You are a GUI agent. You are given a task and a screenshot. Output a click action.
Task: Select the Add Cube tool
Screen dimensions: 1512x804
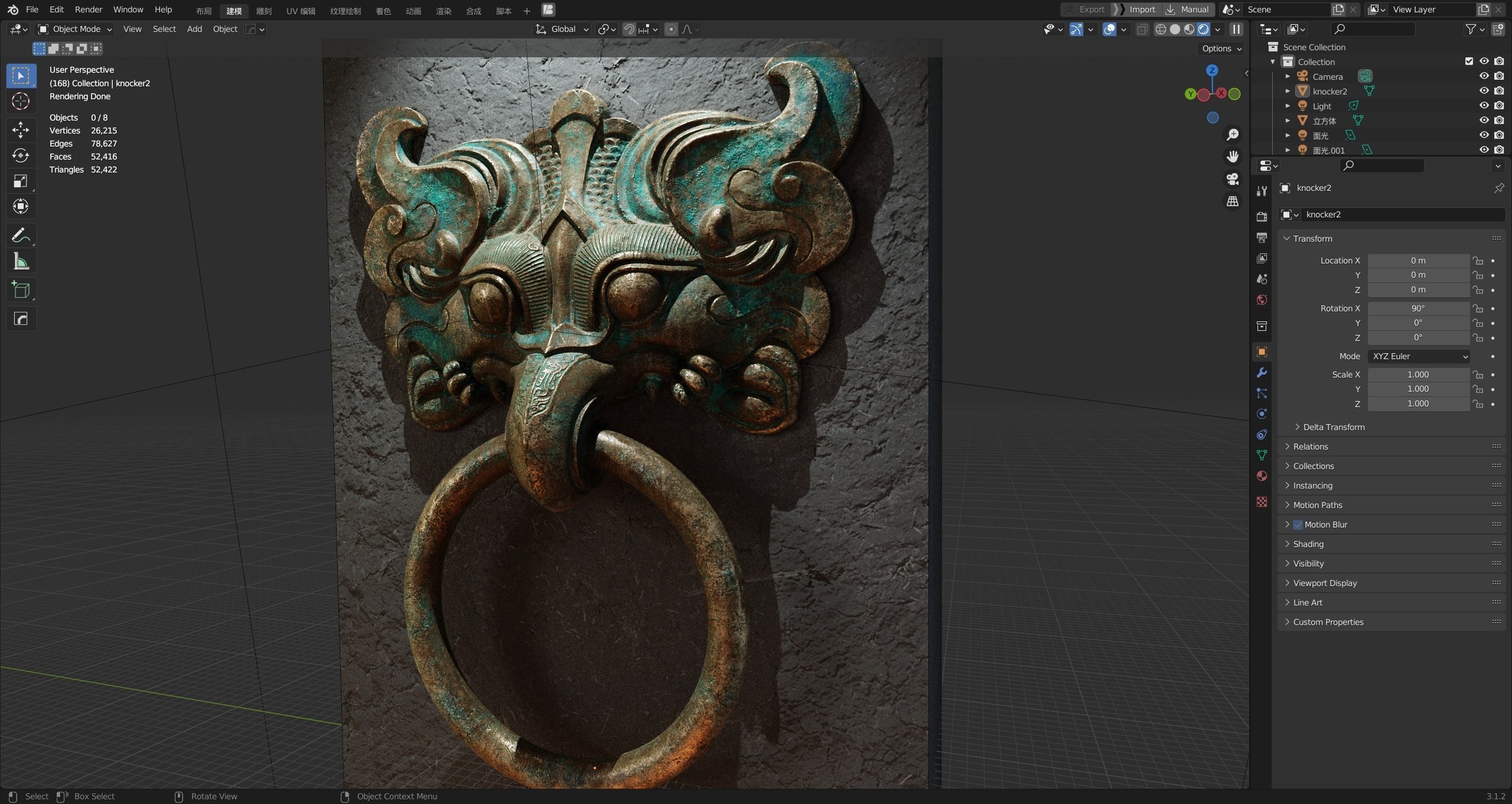tap(21, 290)
